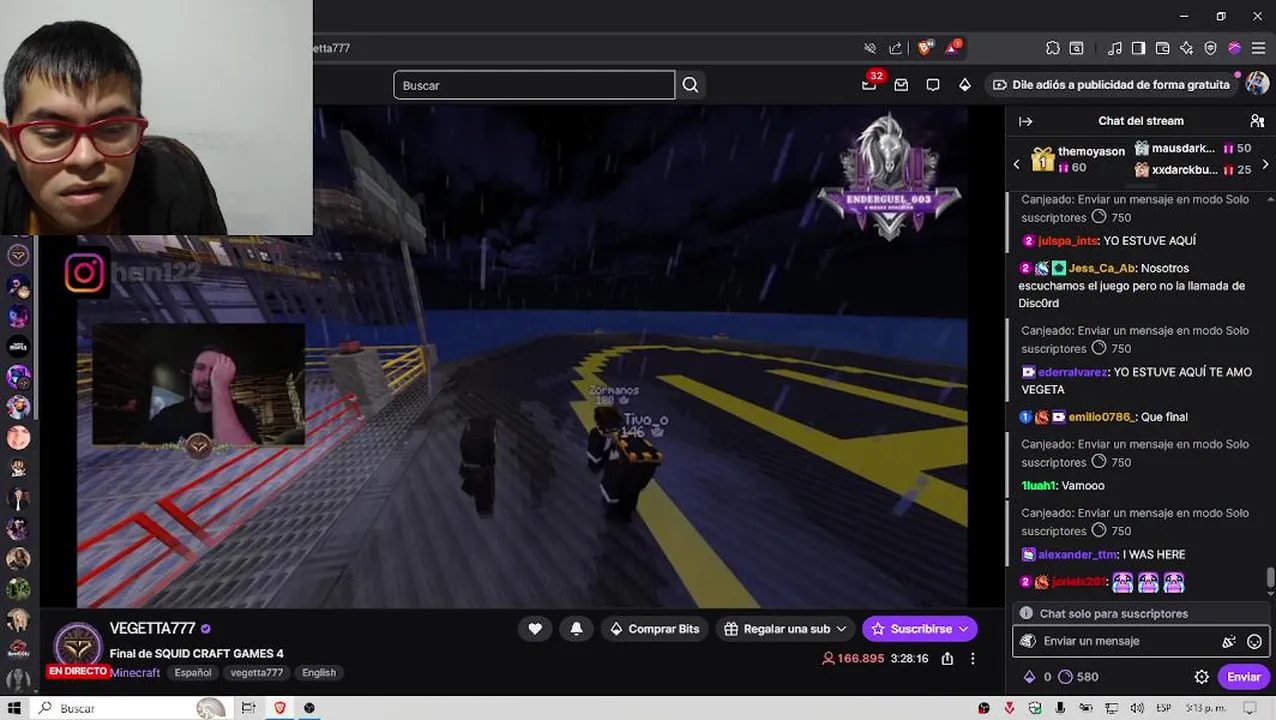
Task: Click username Jess_Ca_Ab in chat
Action: click(1101, 268)
